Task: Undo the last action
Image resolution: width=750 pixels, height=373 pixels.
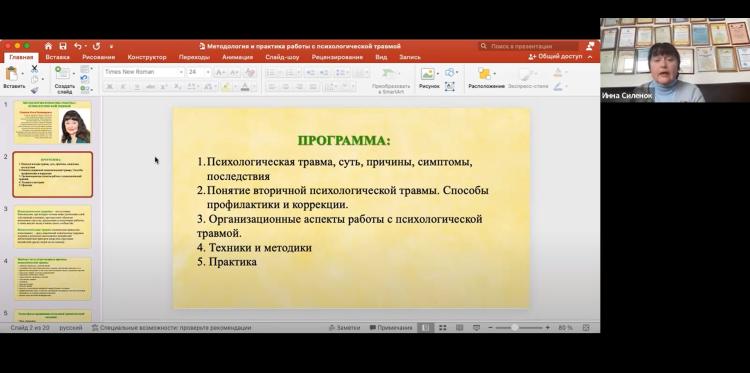Action: tap(77, 46)
